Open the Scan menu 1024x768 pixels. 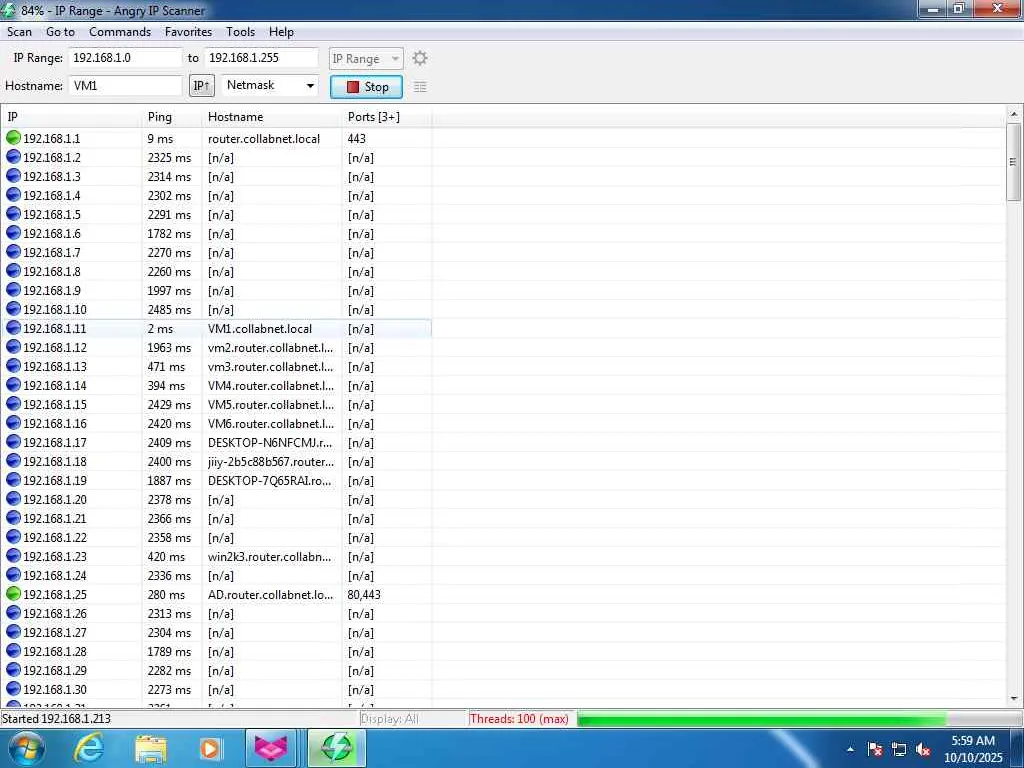(x=20, y=31)
